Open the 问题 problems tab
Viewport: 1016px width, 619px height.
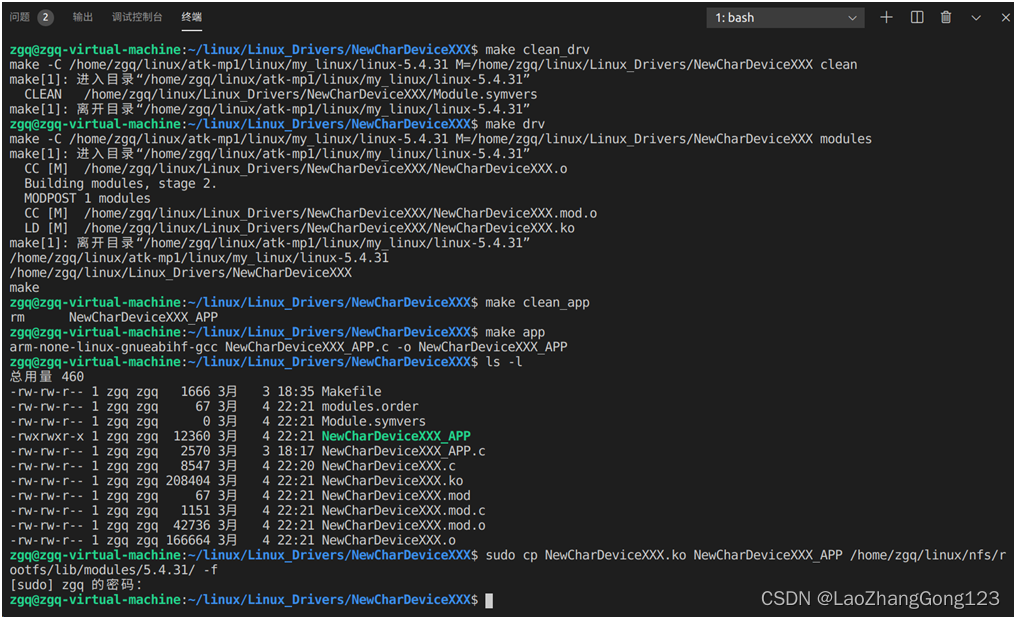(x=19, y=17)
